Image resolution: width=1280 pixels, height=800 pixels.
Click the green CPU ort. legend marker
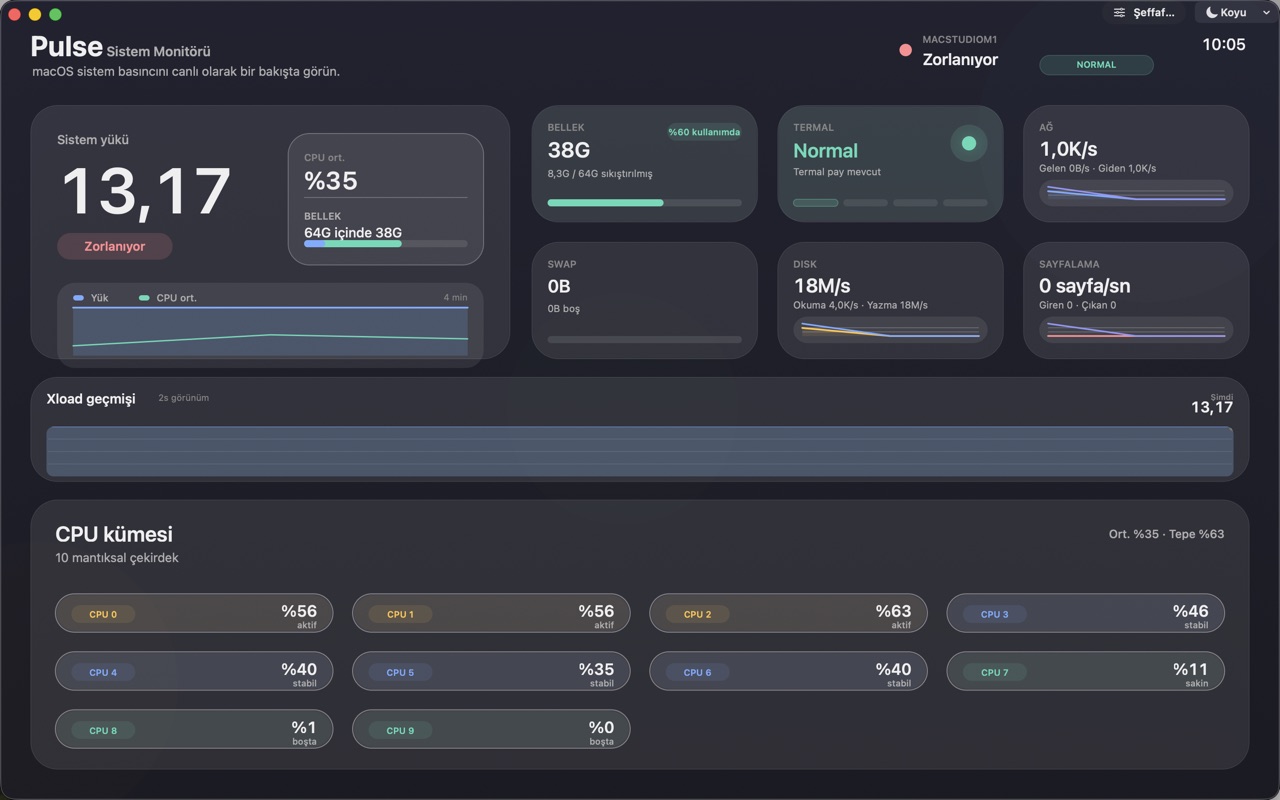click(144, 298)
